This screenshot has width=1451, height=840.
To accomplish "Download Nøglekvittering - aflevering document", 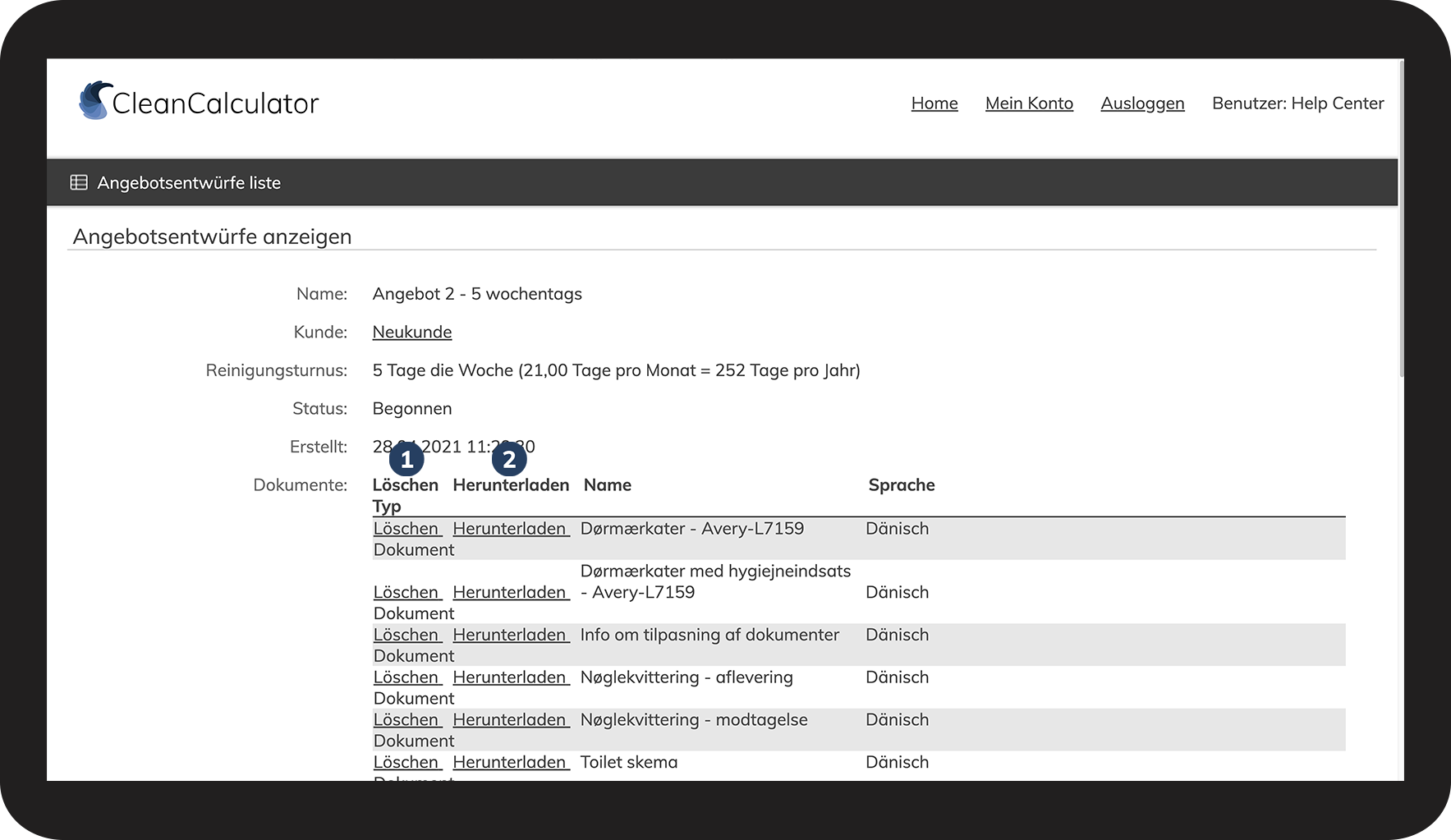I will point(510,677).
